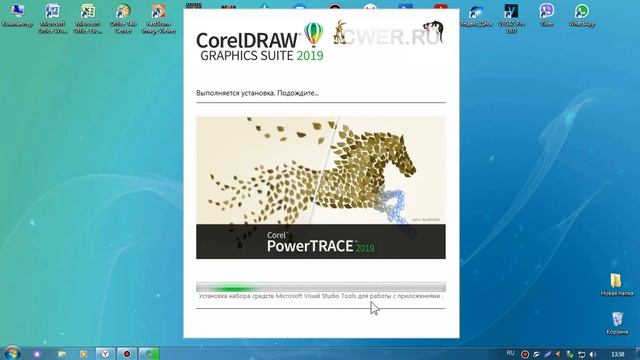The width and height of the screenshot is (640, 360).
Task: Open the purple pinned taskbar app
Action: tap(37, 354)
